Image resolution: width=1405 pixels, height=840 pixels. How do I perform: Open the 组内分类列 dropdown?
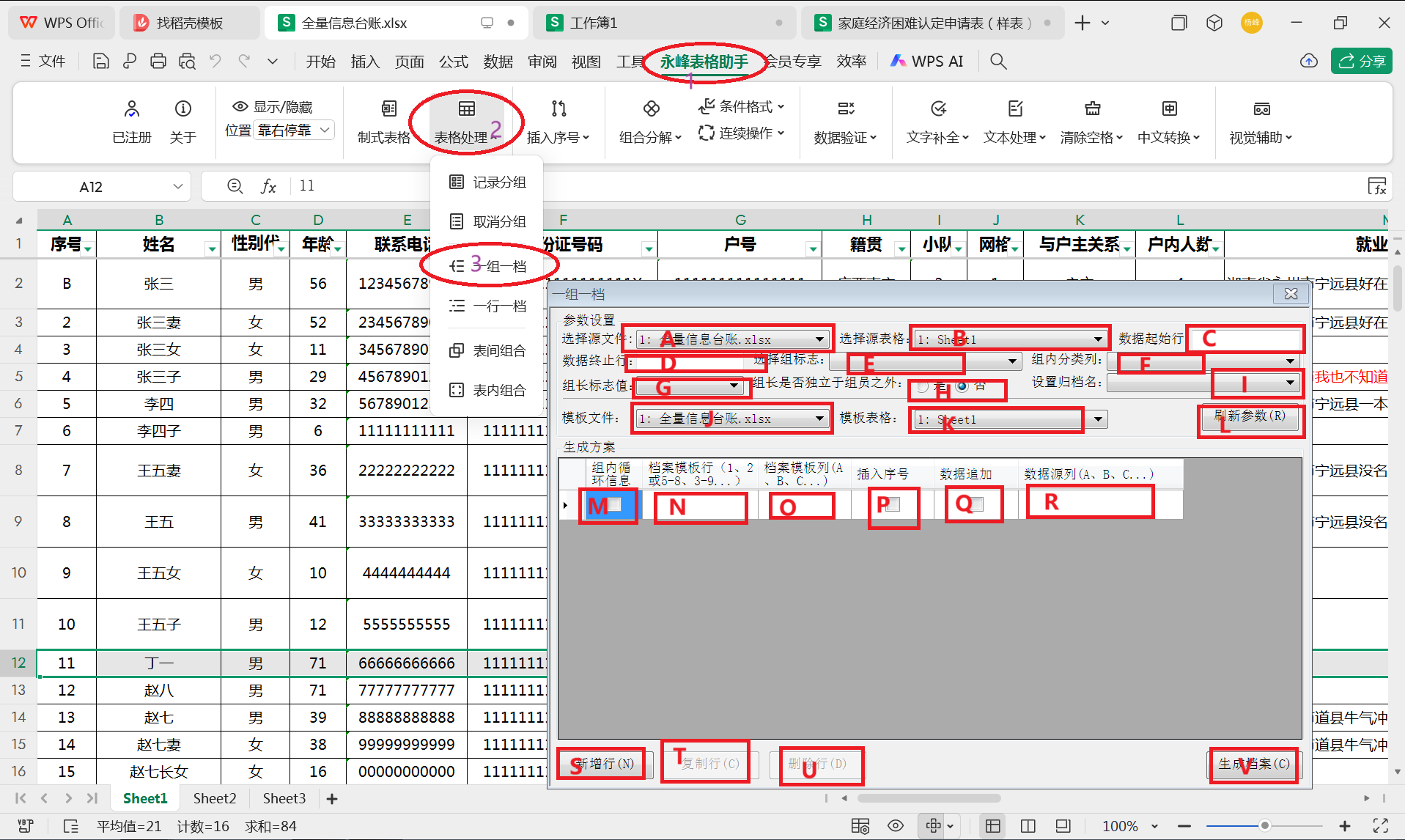click(1288, 361)
